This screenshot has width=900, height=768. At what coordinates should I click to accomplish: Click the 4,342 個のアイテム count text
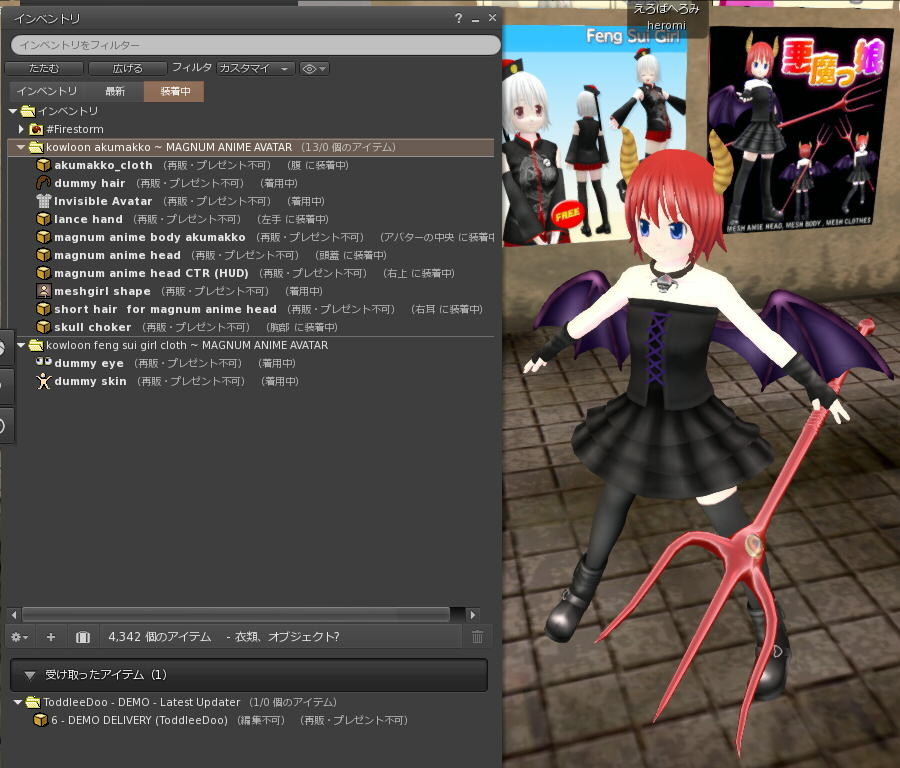tap(160, 637)
